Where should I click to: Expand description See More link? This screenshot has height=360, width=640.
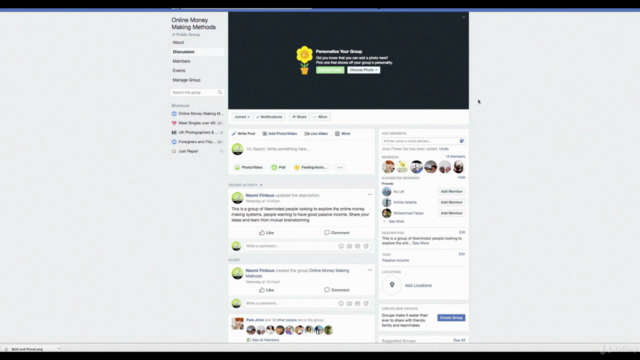click(x=420, y=243)
